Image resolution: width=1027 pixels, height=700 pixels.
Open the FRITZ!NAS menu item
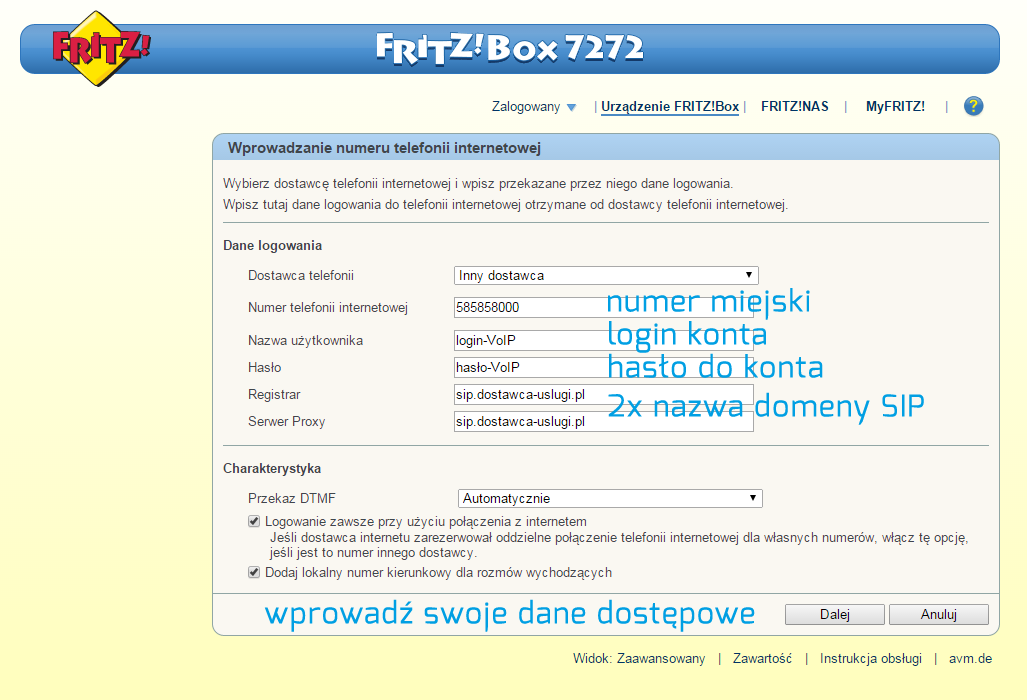tap(794, 105)
